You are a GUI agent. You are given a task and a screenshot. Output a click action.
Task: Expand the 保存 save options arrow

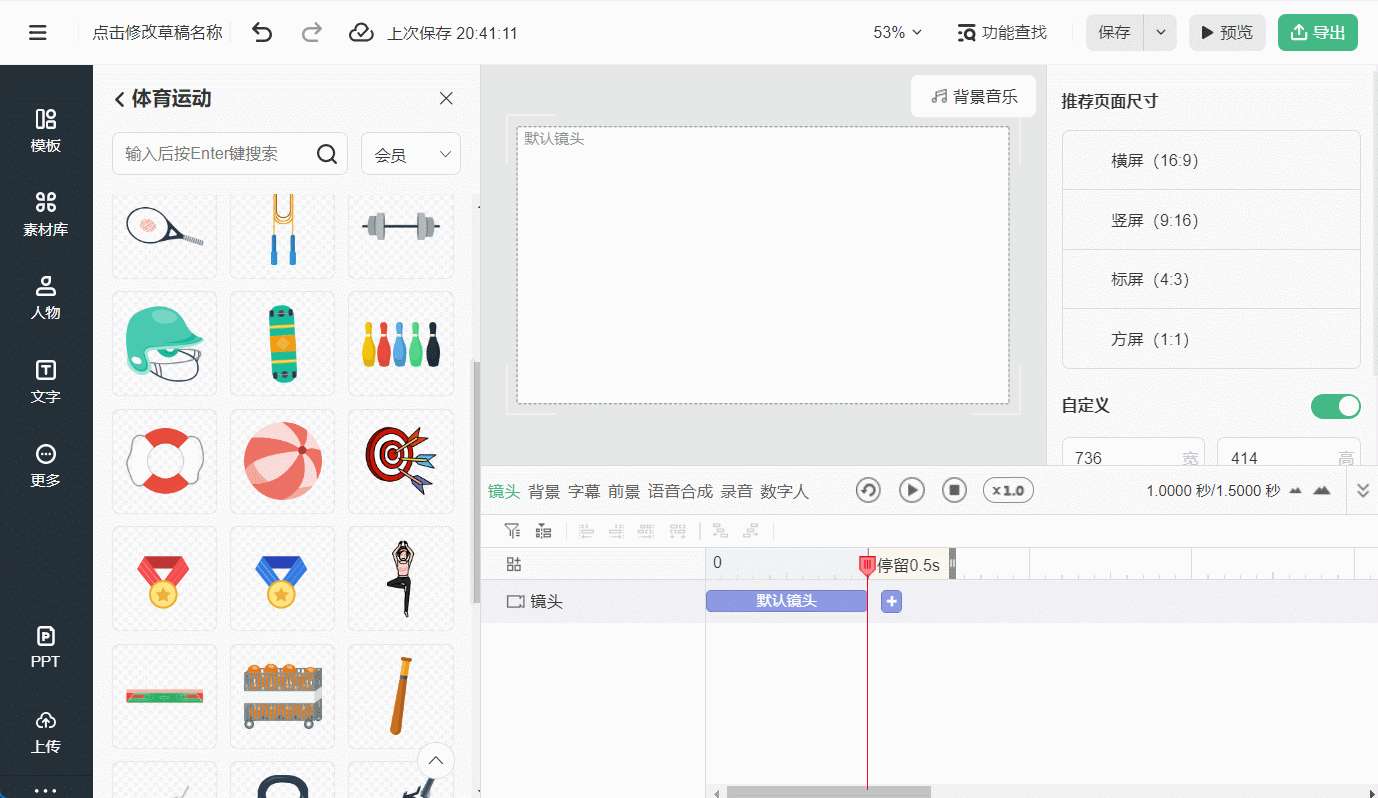[1160, 33]
